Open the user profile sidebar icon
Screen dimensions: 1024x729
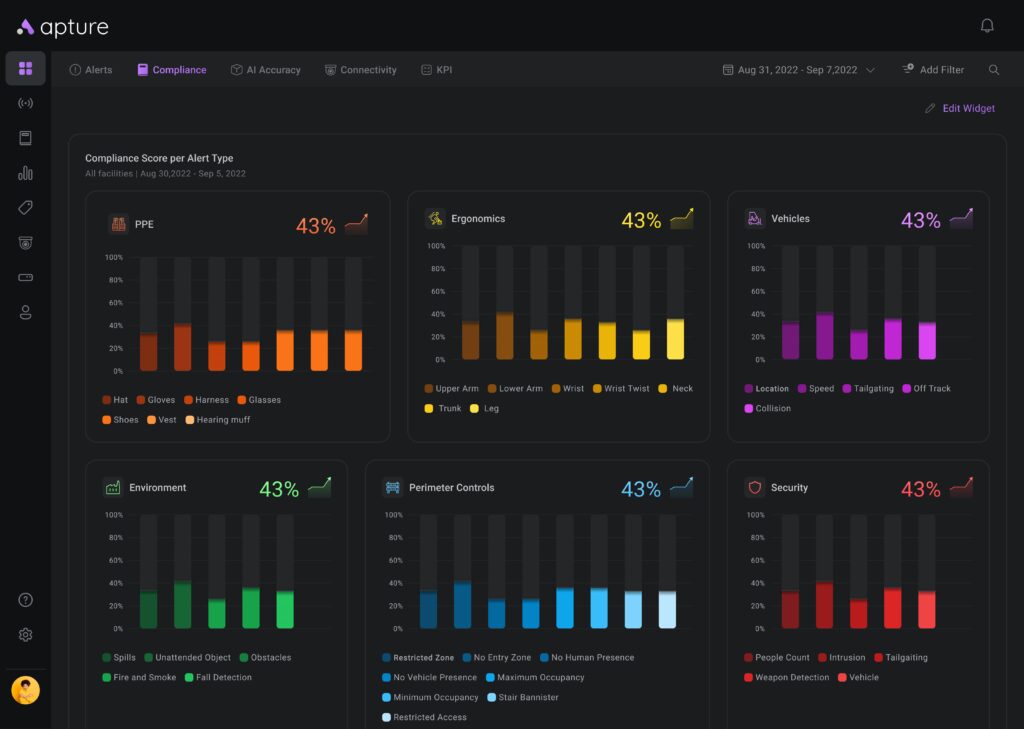click(26, 312)
